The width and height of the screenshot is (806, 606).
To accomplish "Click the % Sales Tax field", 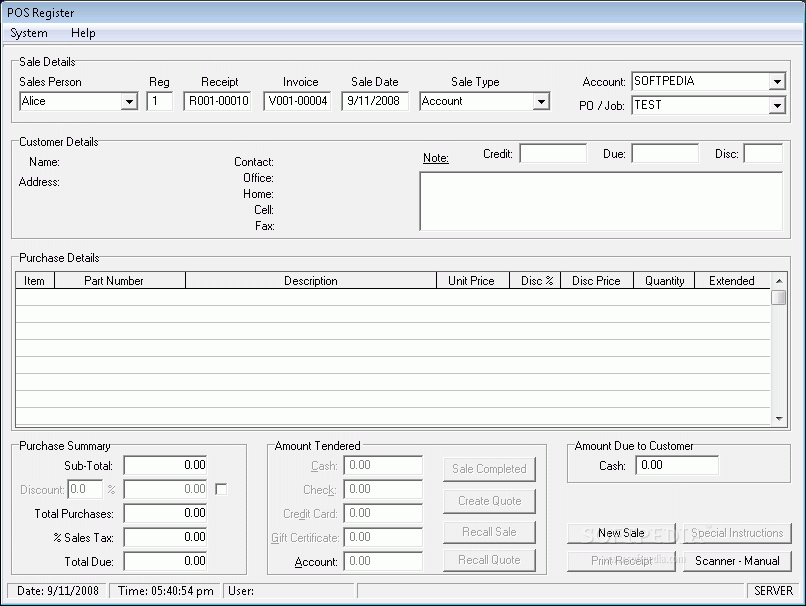I will pyautogui.click(x=165, y=538).
